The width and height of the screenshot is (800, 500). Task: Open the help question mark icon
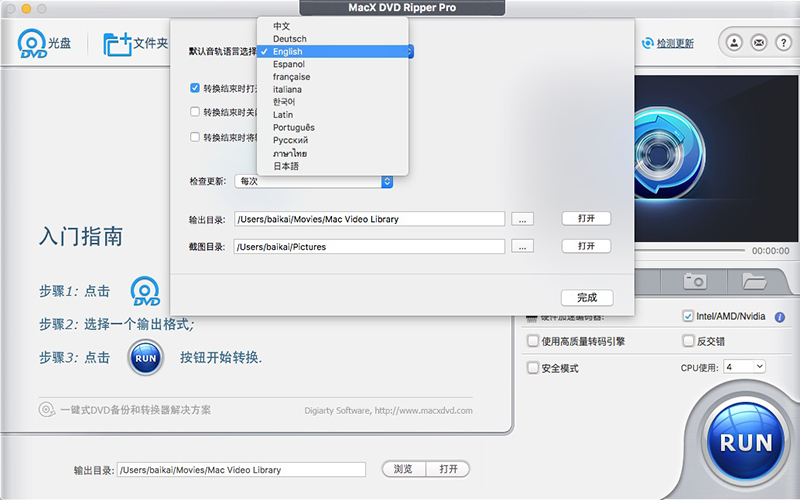[783, 43]
